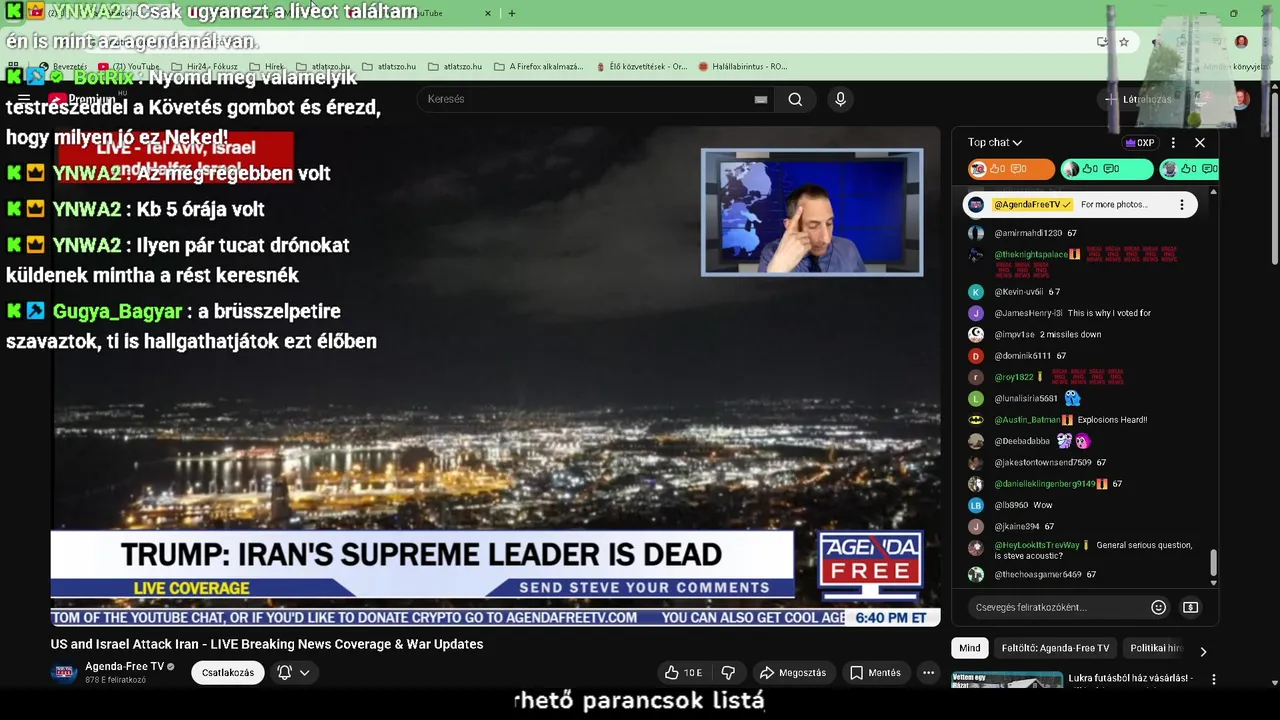Close the live chat panel
This screenshot has height=720, width=1280.
tap(1200, 143)
